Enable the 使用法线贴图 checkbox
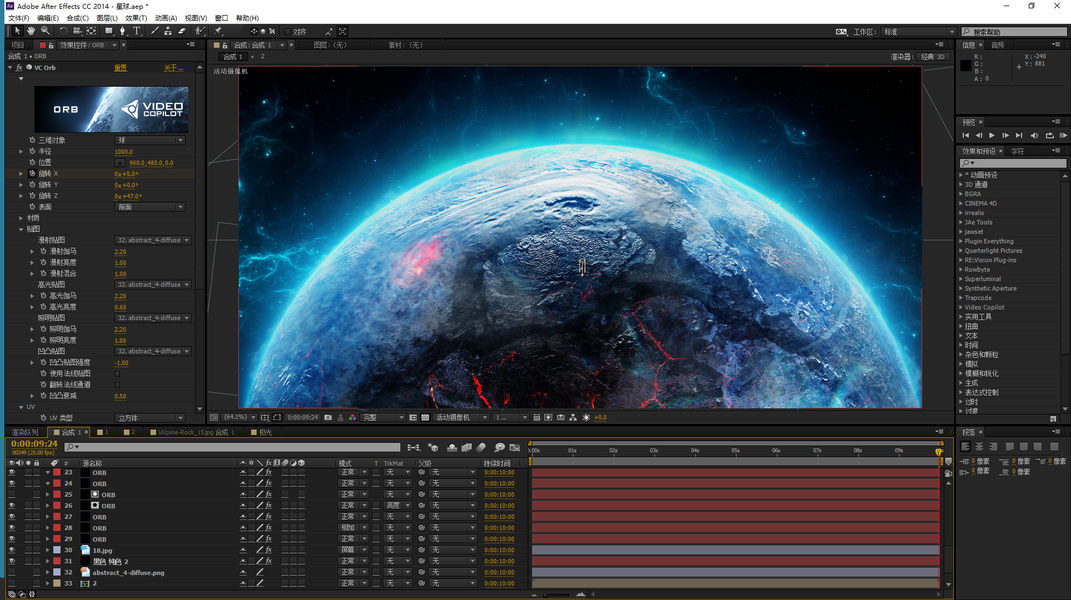 tap(117, 374)
